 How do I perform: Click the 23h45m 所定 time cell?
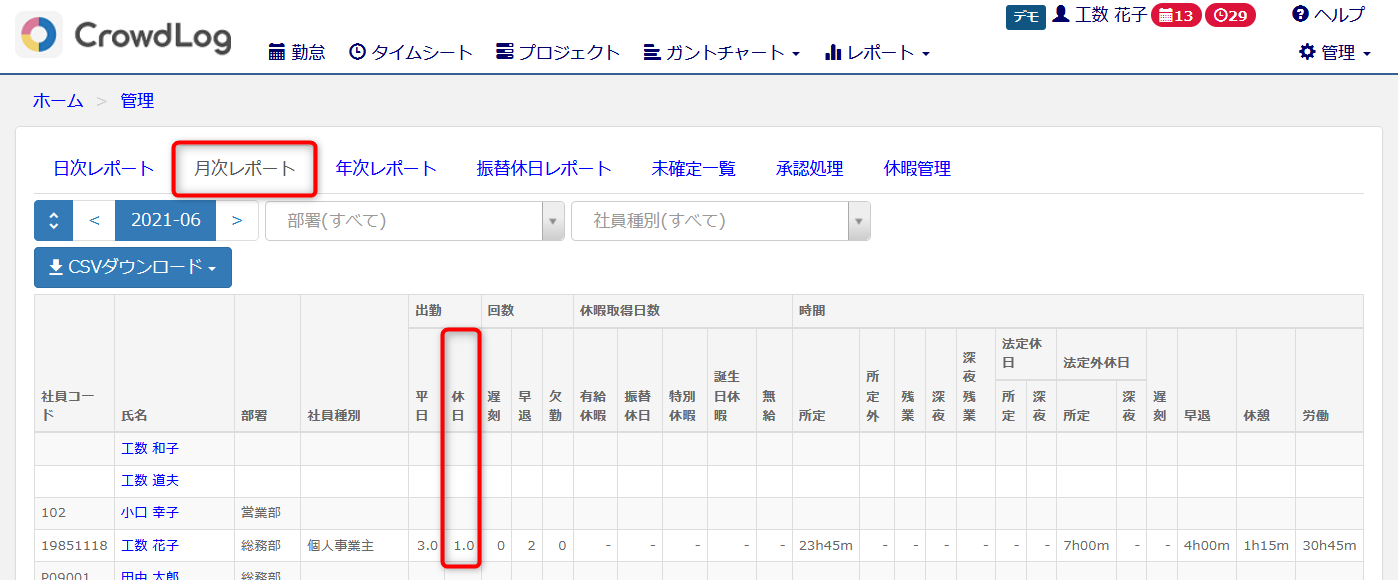825,545
